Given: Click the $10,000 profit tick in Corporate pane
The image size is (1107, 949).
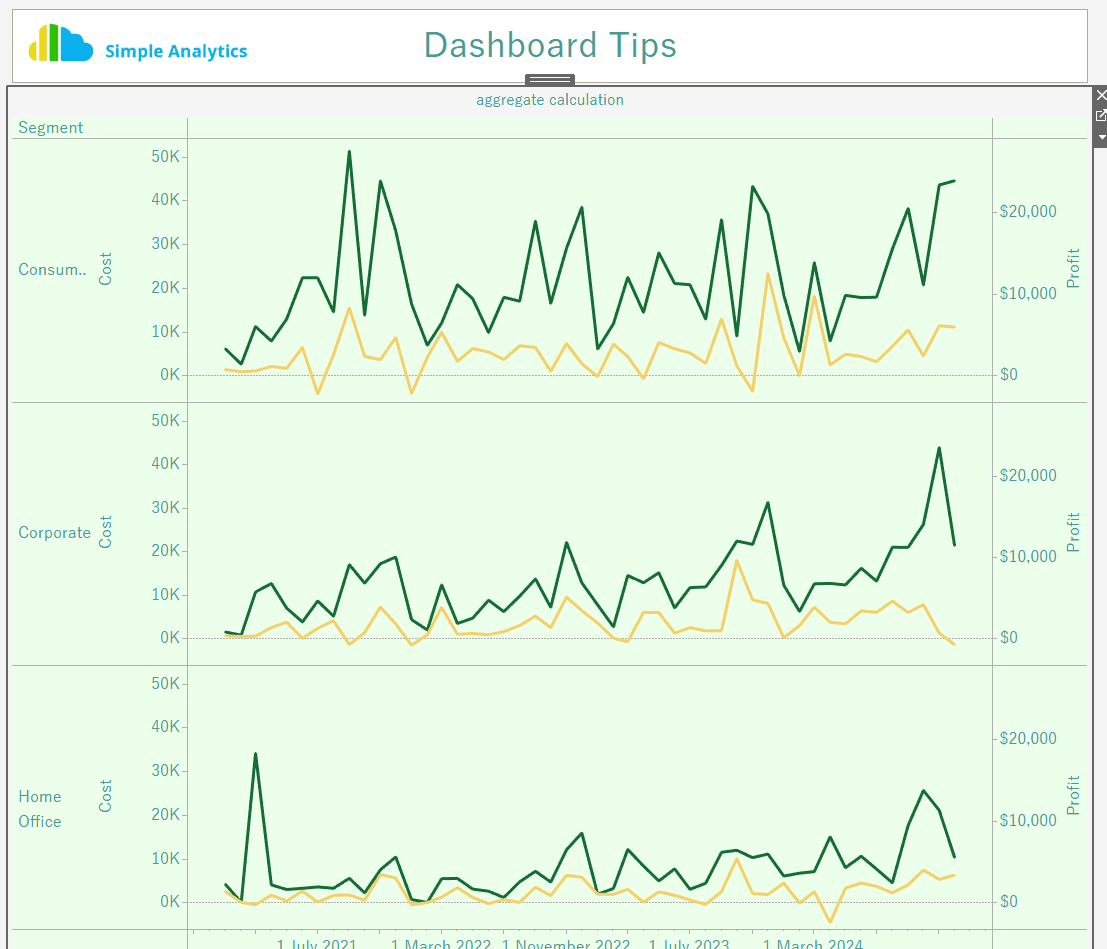Looking at the screenshot, I should pos(1028,556).
